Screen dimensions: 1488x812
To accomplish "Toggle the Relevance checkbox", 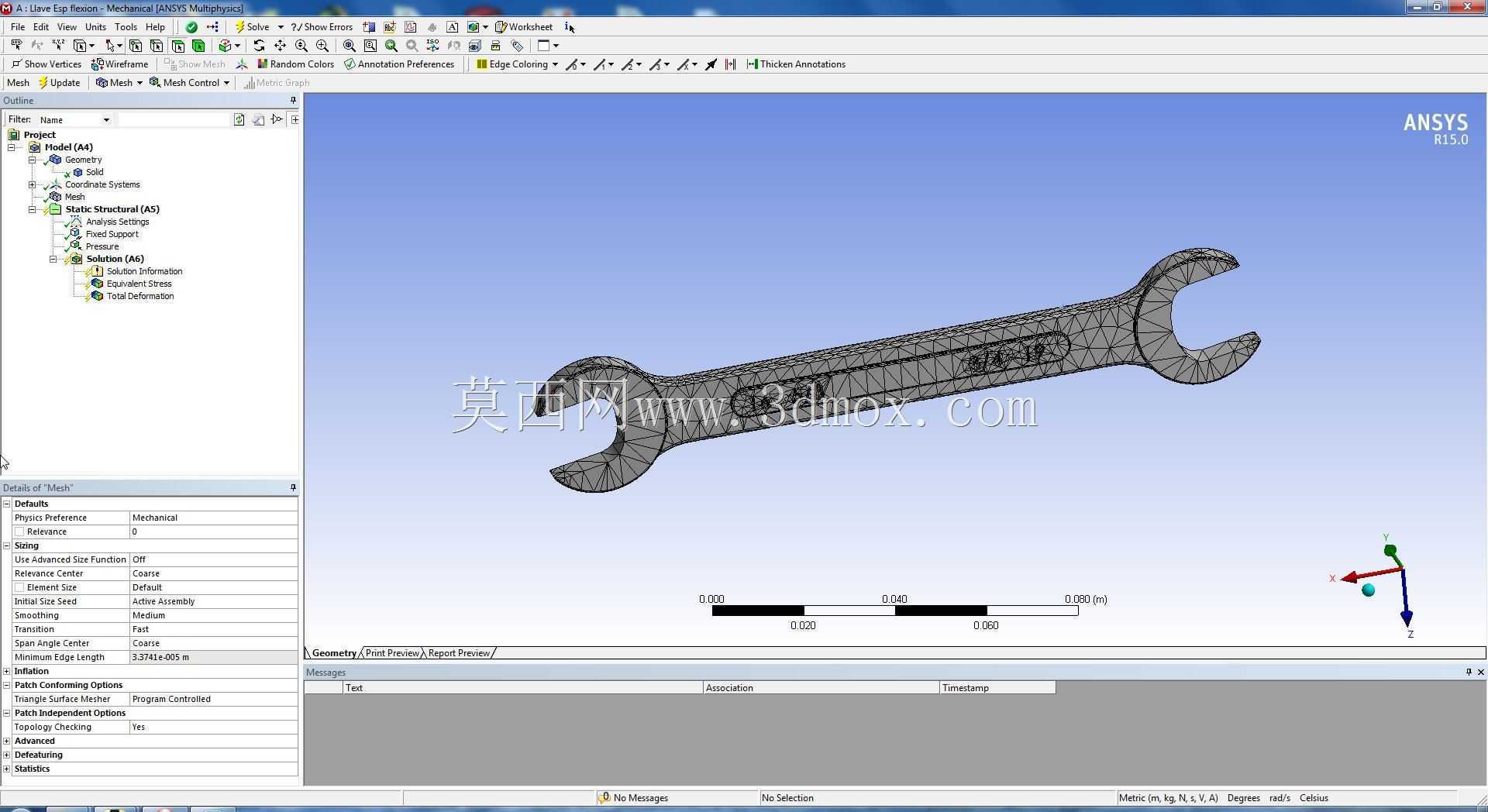I will click(x=19, y=532).
